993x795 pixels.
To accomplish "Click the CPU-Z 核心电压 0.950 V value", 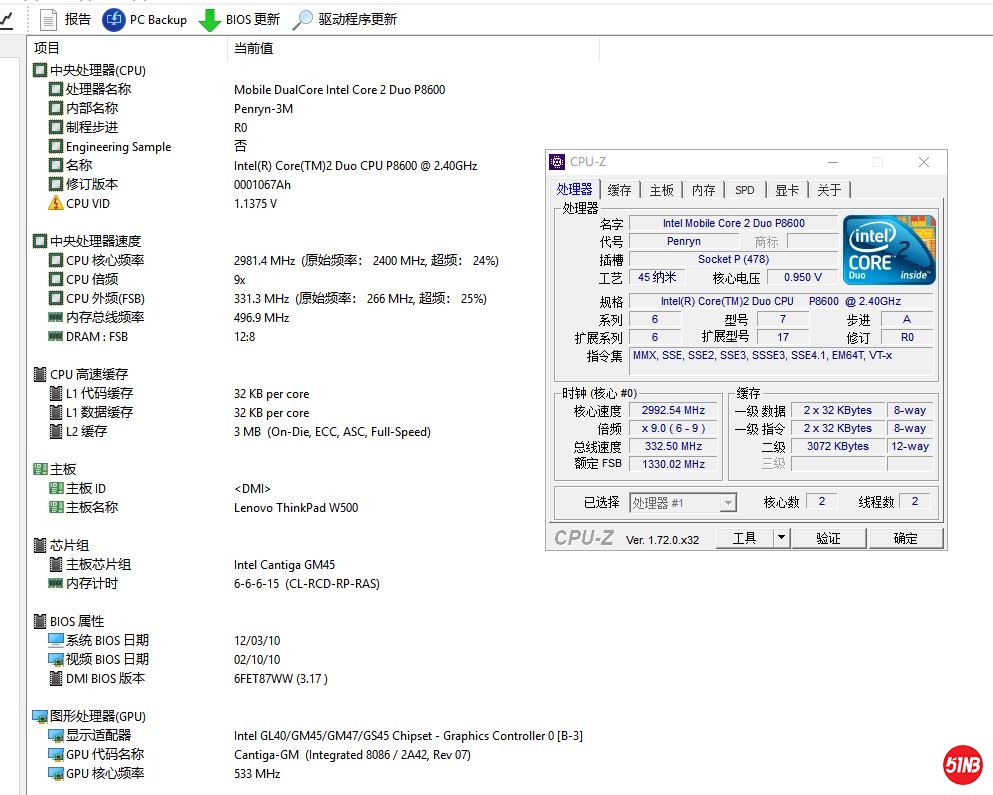I will click(x=802, y=277).
